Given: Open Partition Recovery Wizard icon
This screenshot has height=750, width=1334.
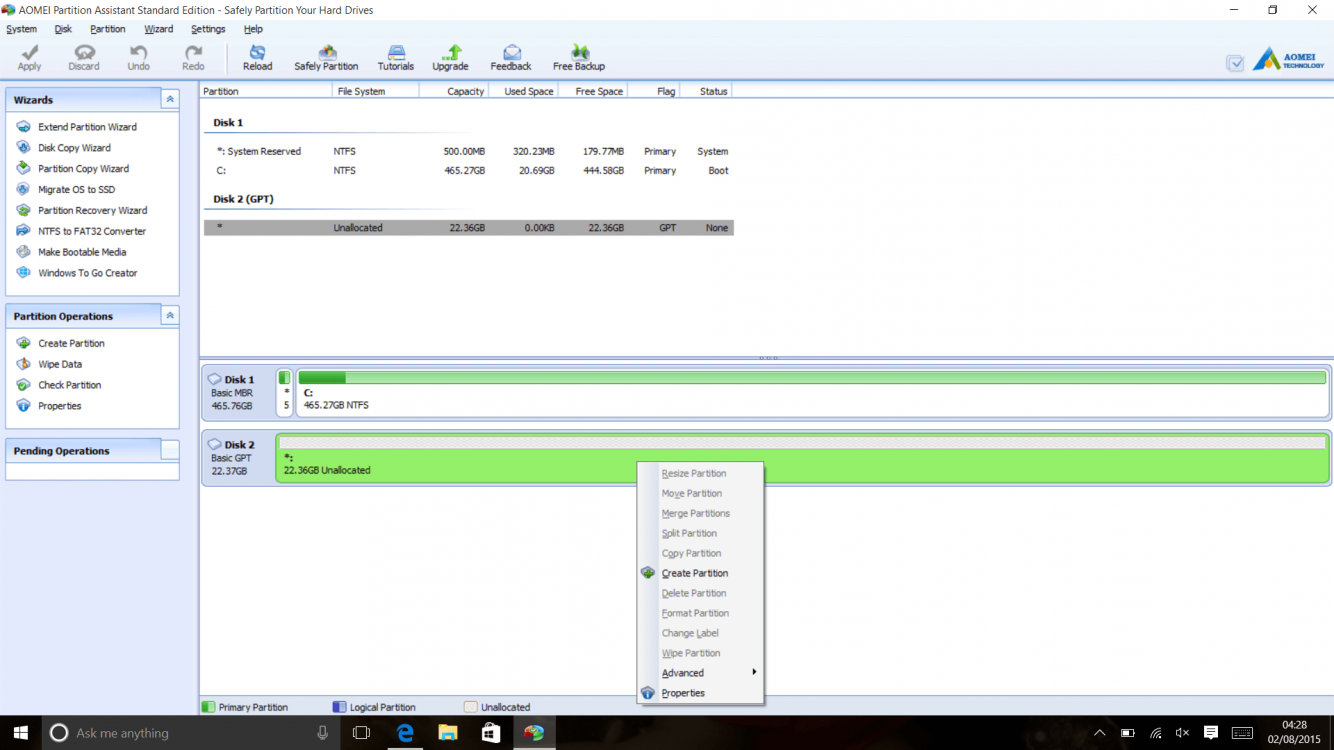Looking at the screenshot, I should [x=23, y=210].
